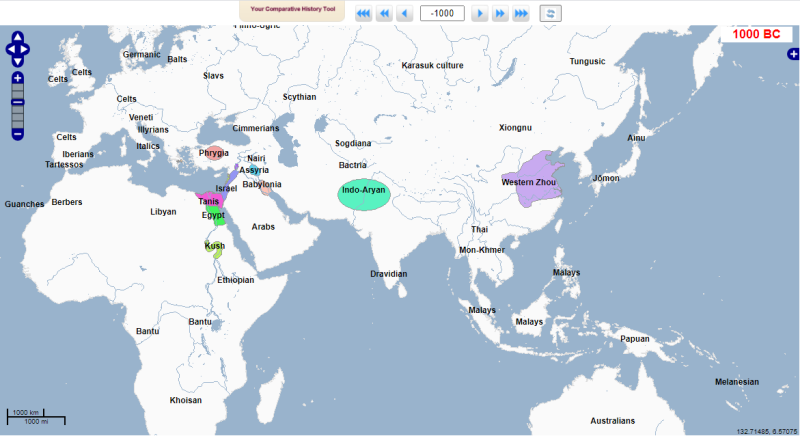Image resolution: width=800 pixels, height=436 pixels.
Task: Click the Berbers label
Action: (67, 202)
